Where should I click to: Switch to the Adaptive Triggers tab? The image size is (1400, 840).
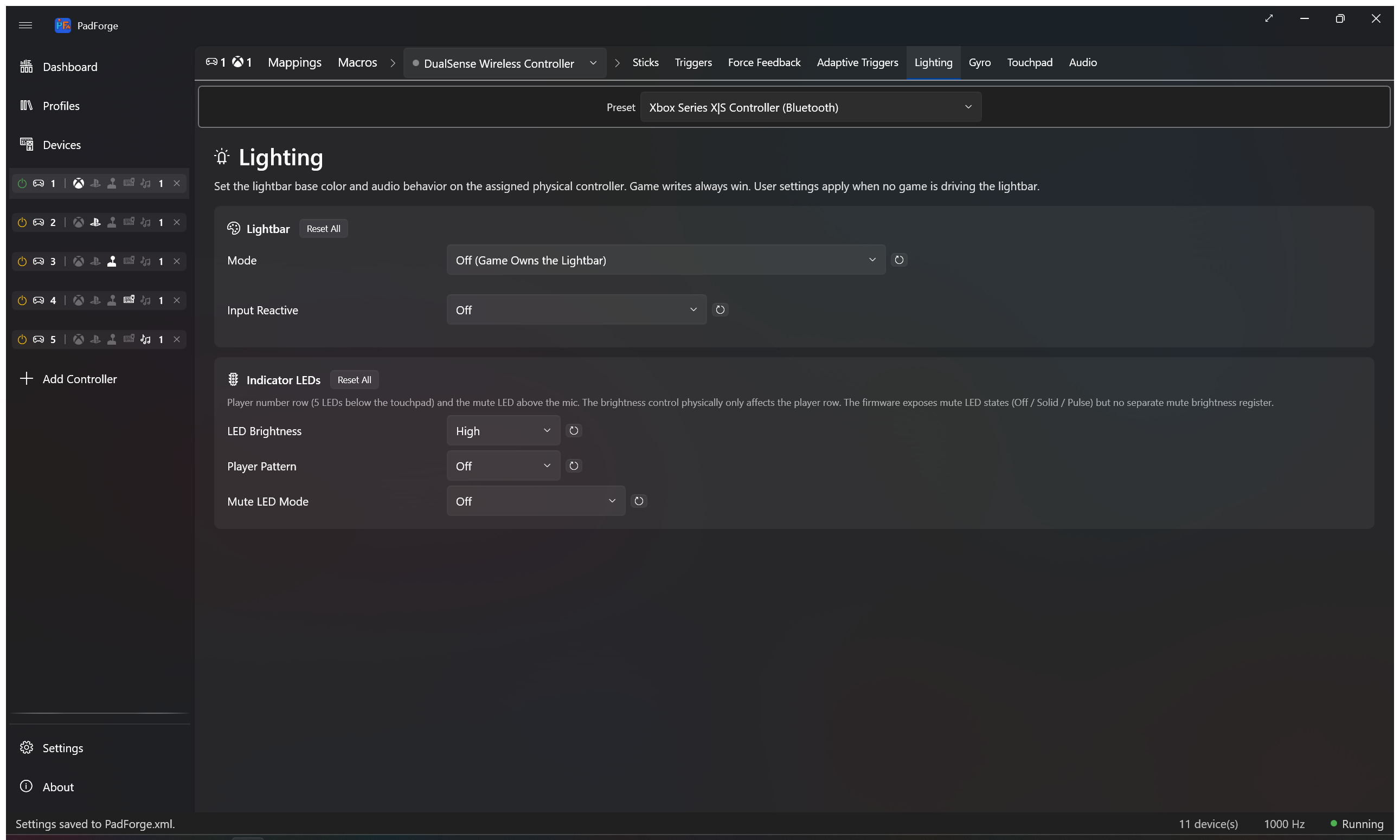coord(857,62)
